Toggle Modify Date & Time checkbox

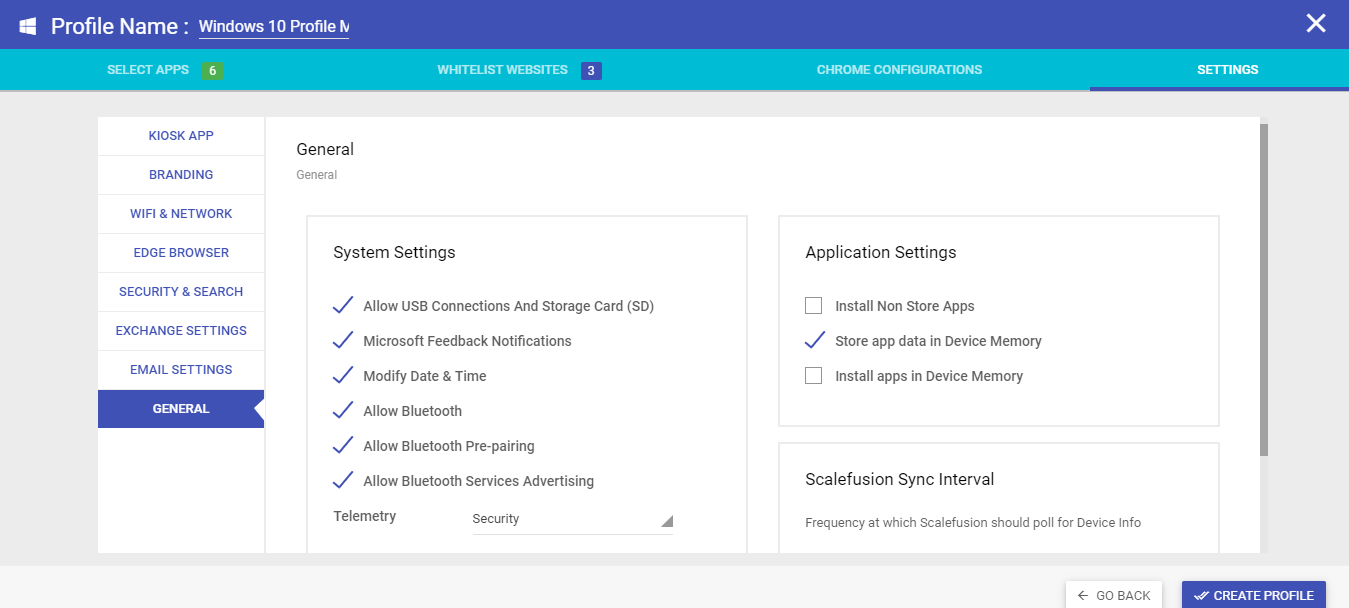click(343, 376)
